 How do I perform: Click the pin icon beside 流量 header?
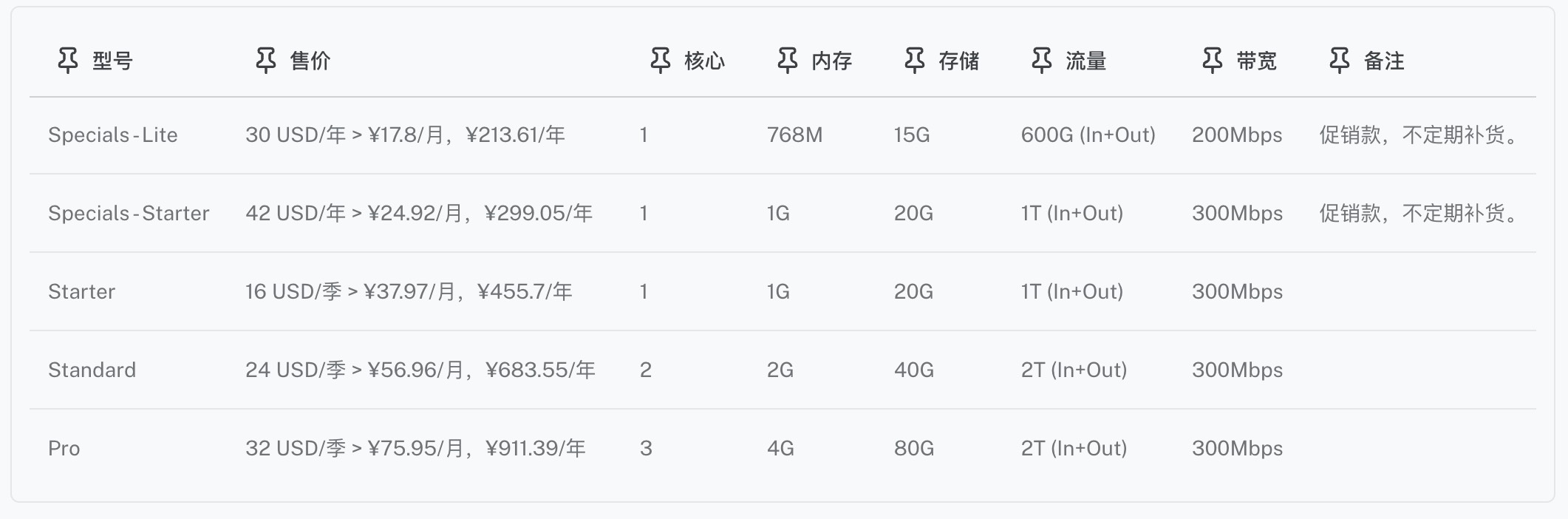(1042, 61)
